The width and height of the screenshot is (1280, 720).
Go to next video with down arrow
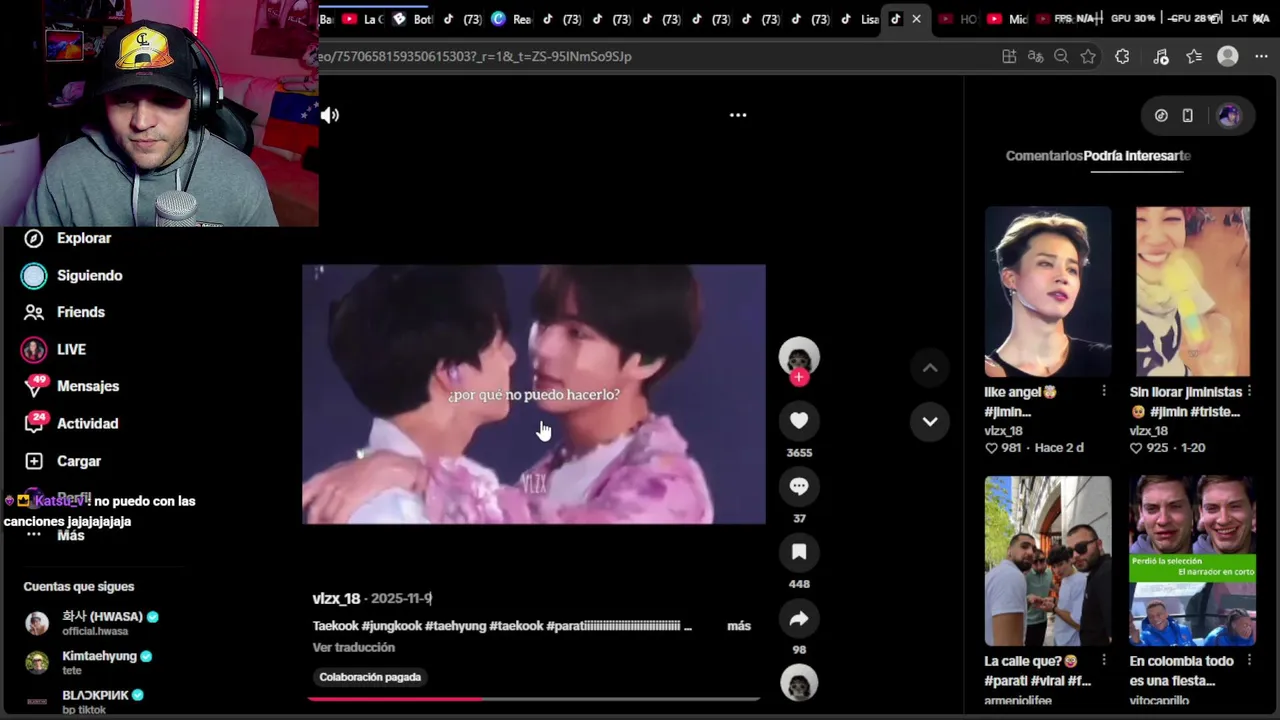coord(930,421)
